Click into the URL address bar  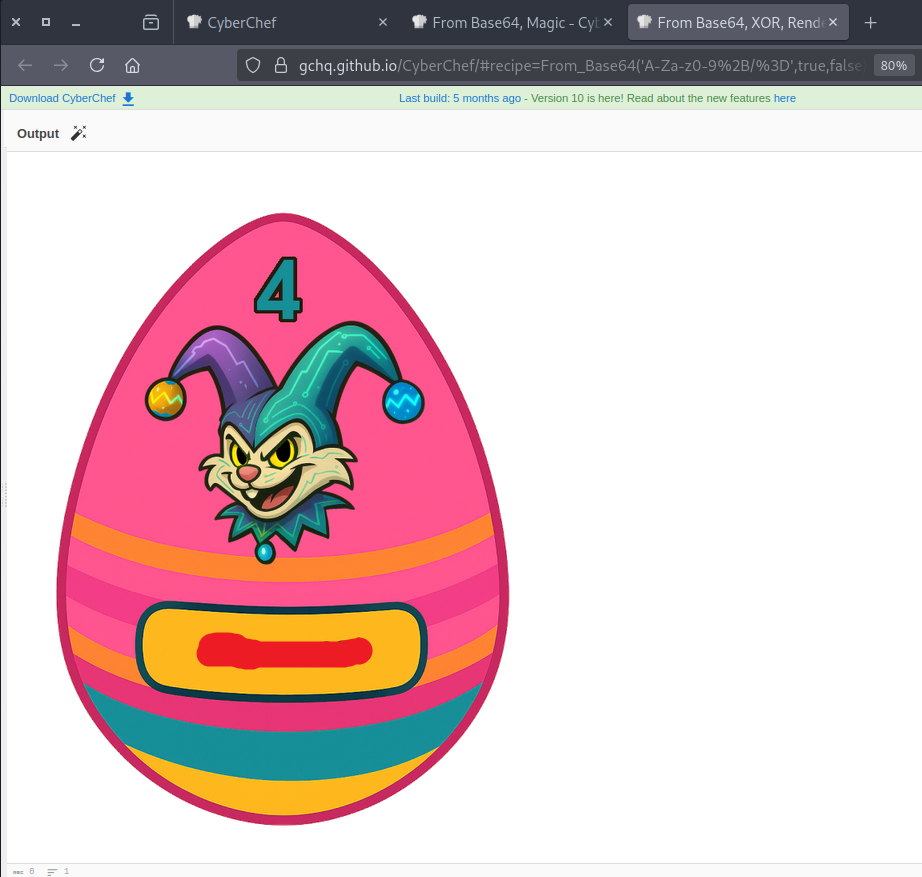(x=580, y=65)
